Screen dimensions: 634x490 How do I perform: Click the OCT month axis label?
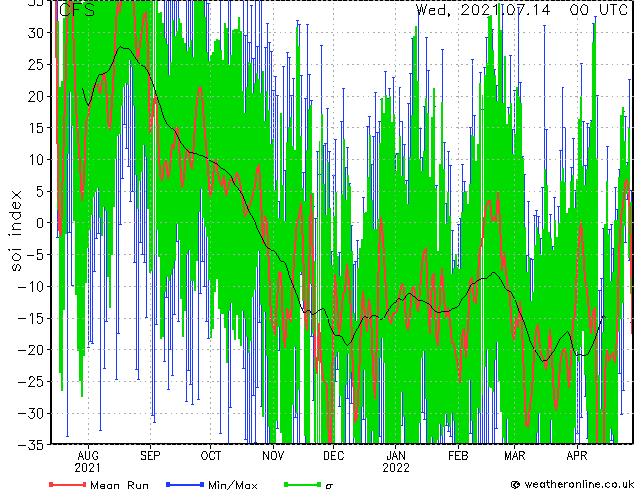[211, 456]
